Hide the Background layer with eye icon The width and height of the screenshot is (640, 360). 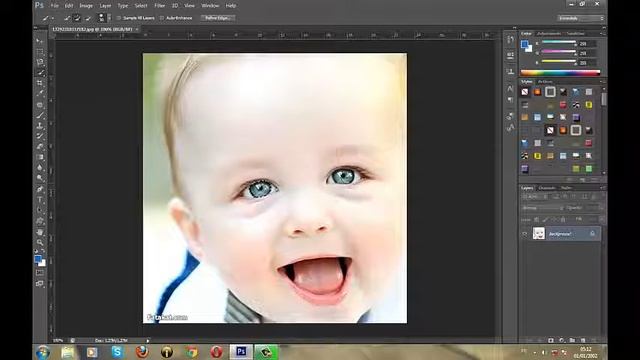tap(525, 234)
